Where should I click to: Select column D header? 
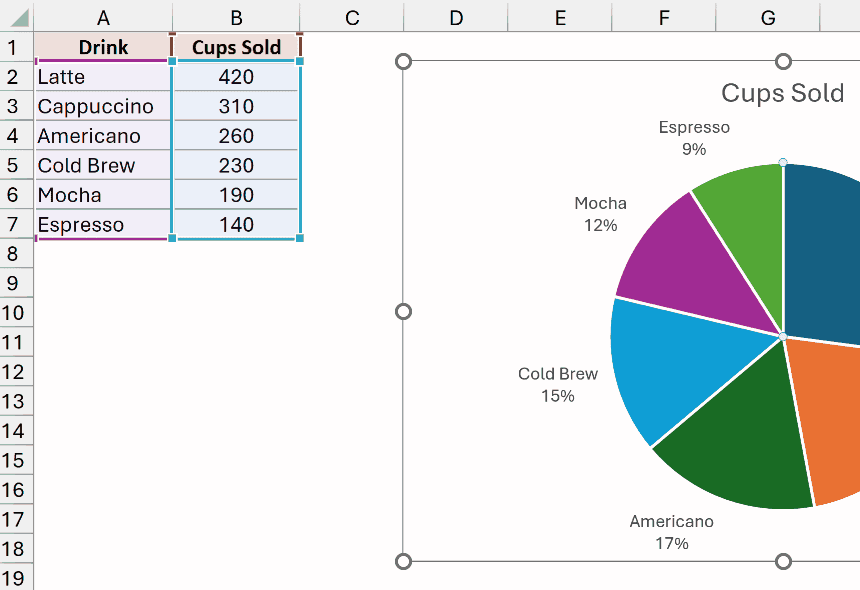456,18
